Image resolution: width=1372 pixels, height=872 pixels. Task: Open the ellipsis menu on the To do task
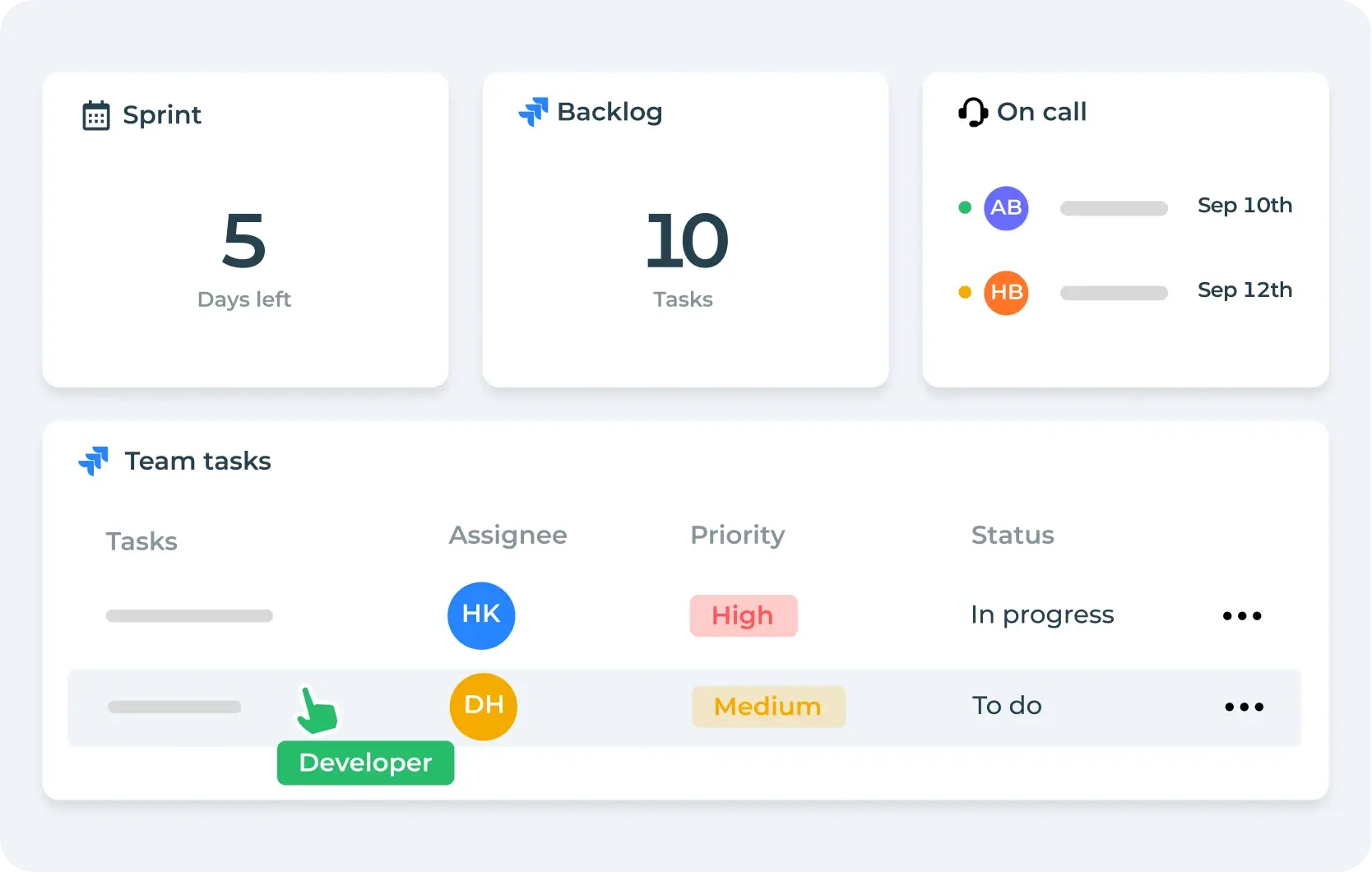point(1244,707)
